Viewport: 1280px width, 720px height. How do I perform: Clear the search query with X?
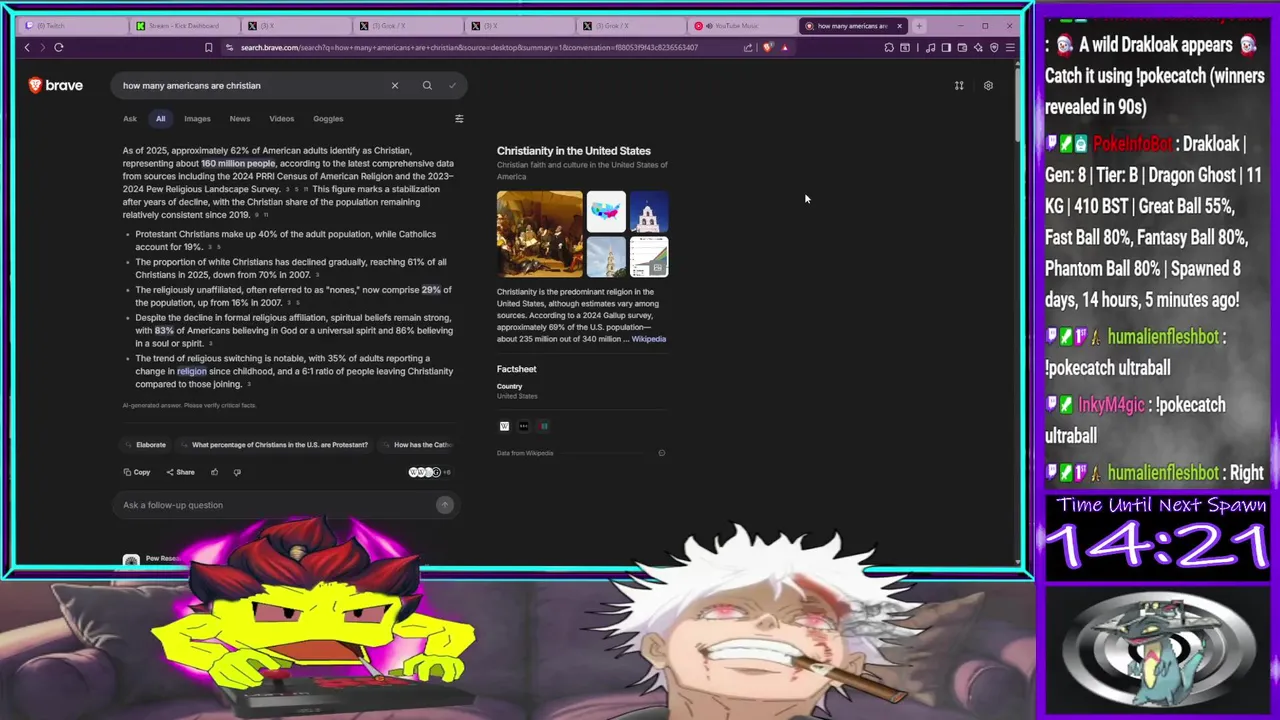[395, 85]
